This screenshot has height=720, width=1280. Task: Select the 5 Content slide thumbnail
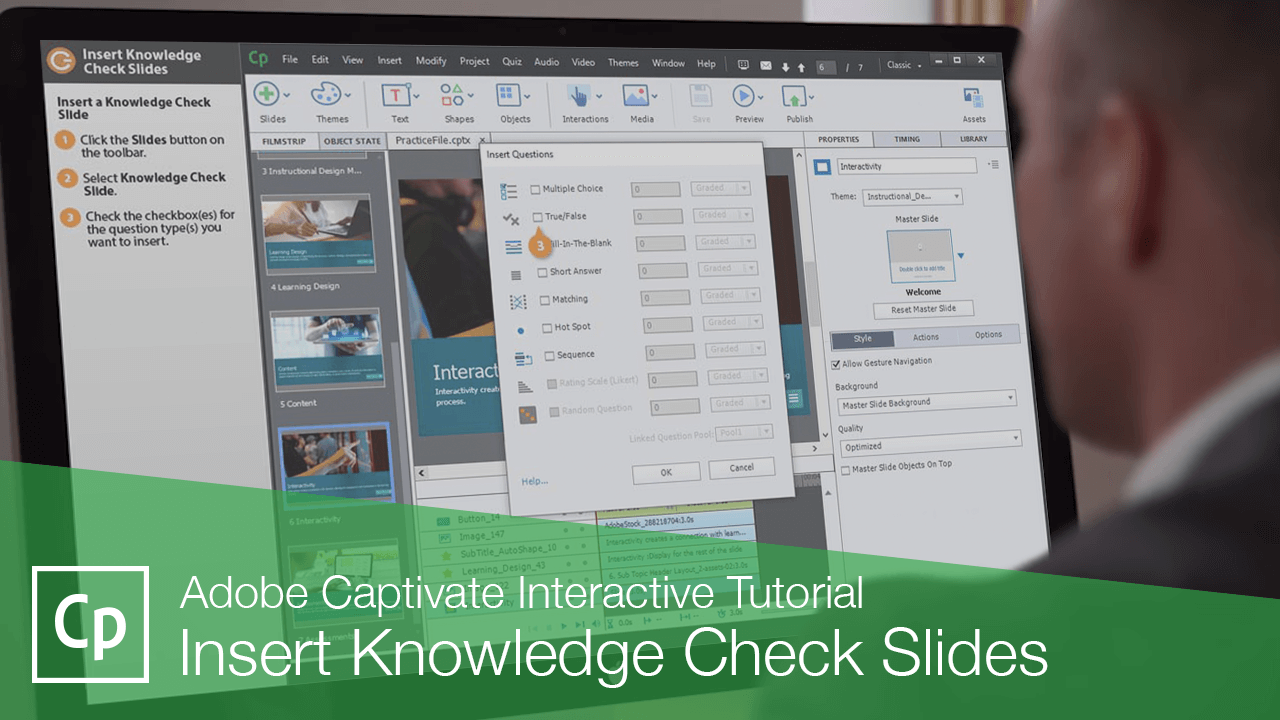tap(330, 348)
